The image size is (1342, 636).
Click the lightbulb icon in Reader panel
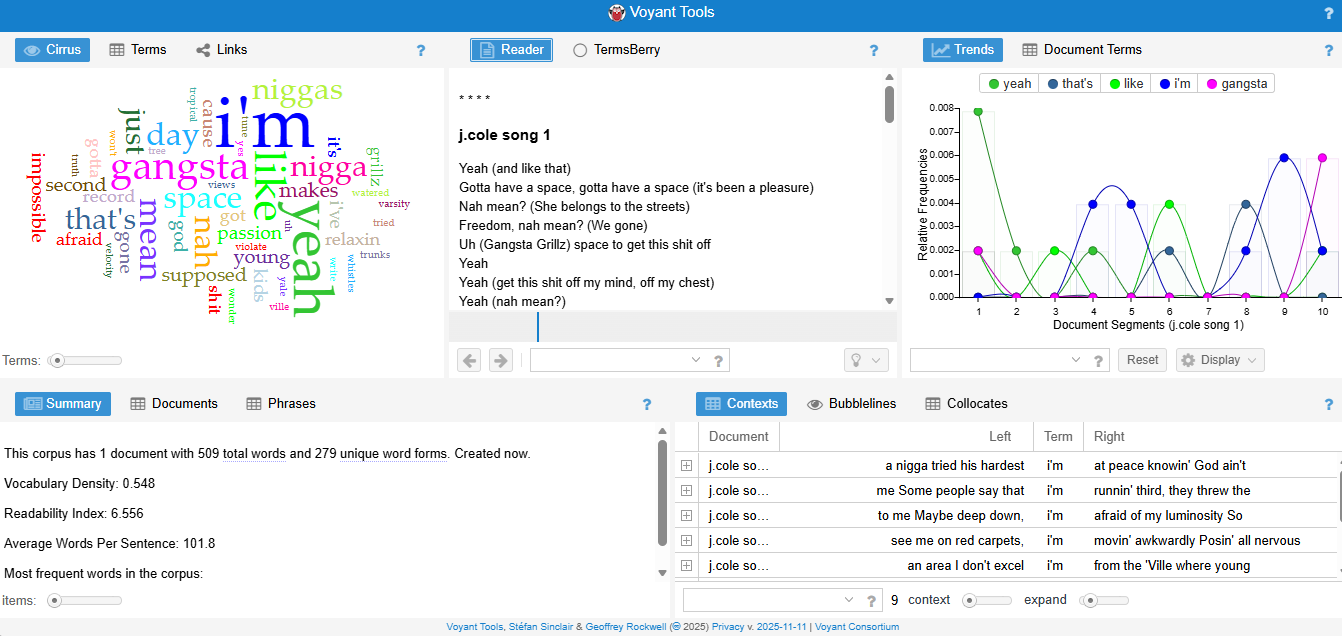tap(866, 360)
